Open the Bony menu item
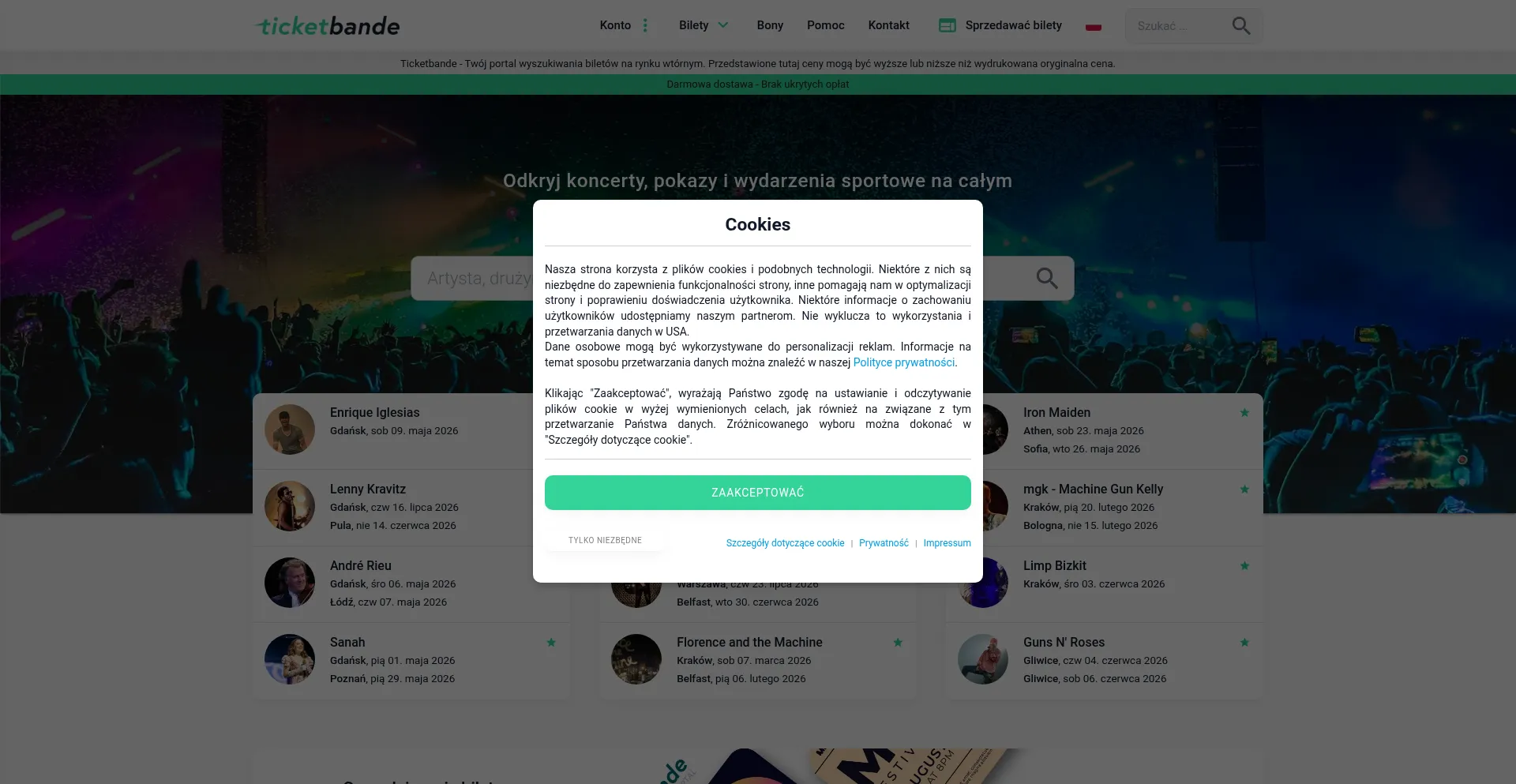Screen dimensions: 1516x784 (x=770, y=25)
